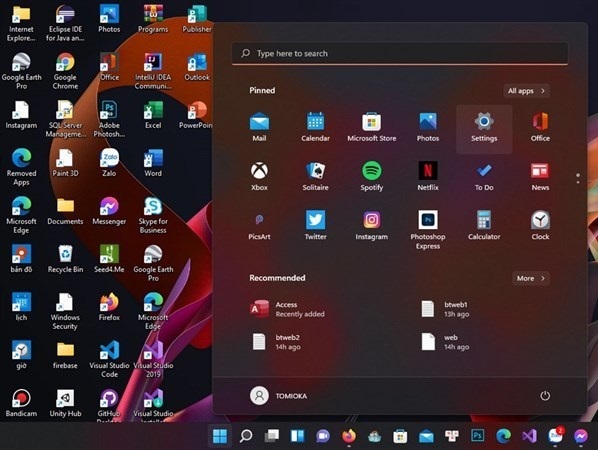Select the bản đồ desktop shortcut
The height and width of the screenshot is (450, 598).
pyautogui.click(x=21, y=259)
